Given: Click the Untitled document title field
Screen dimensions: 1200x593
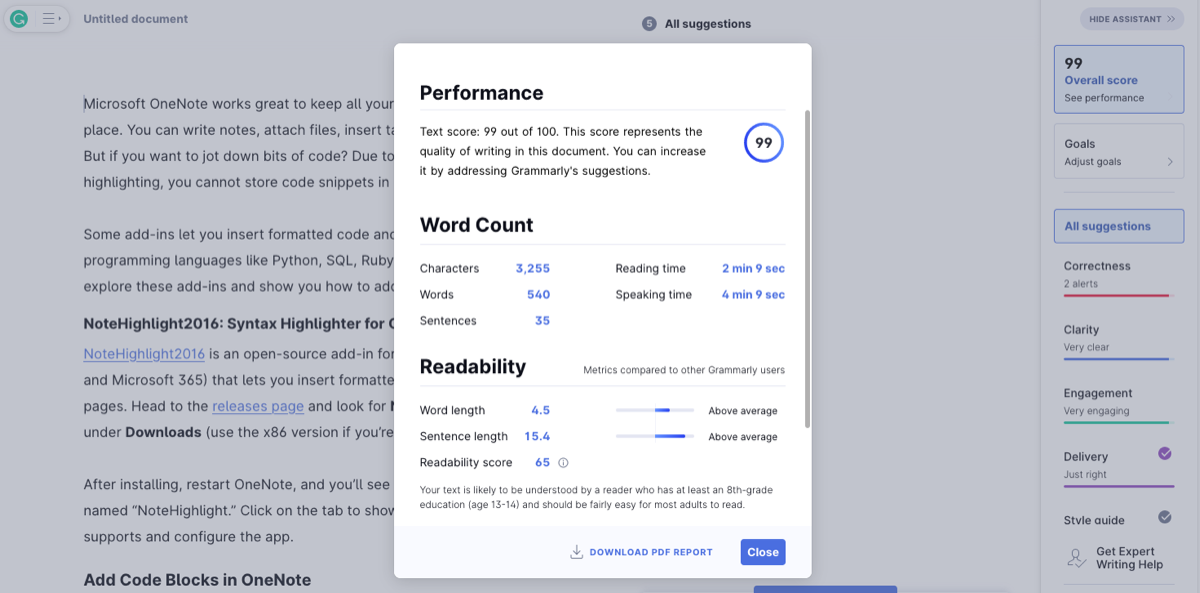Looking at the screenshot, I should point(136,19).
